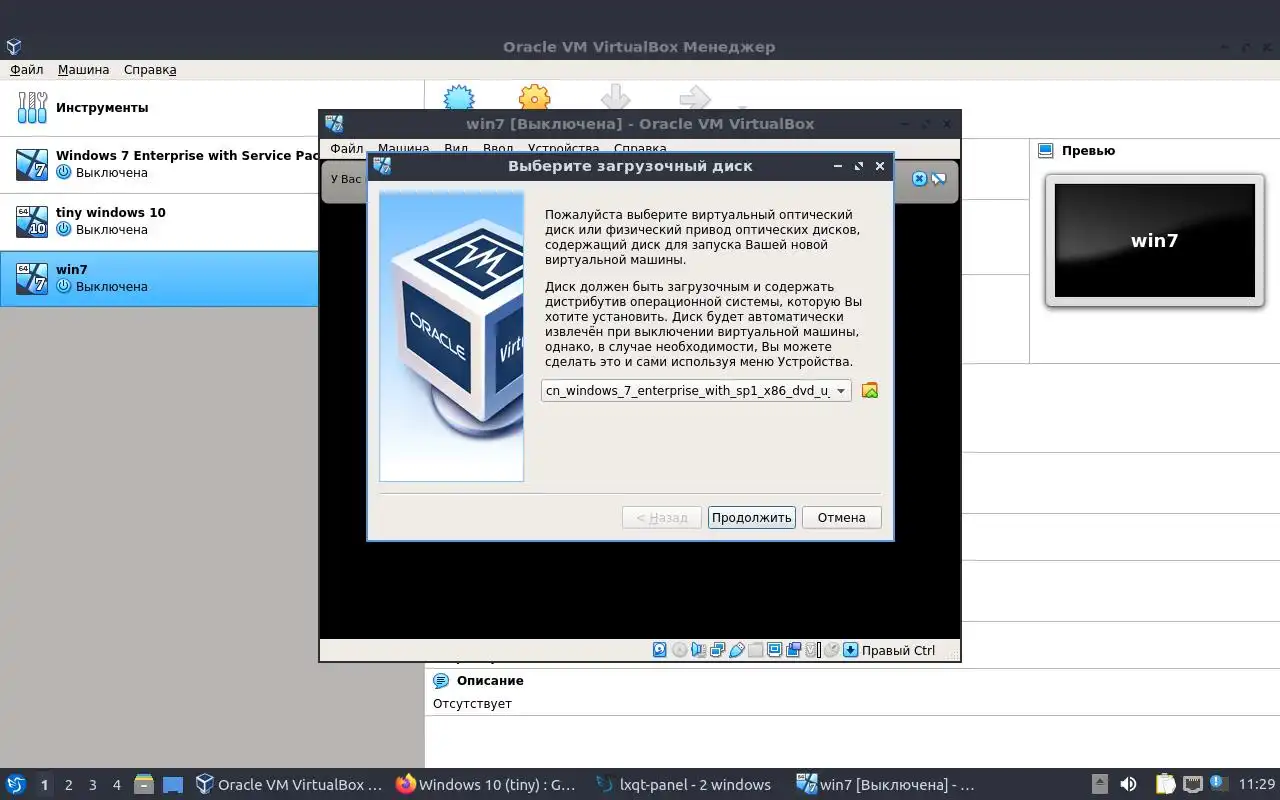Click the optical disk status bar icon
This screenshot has height=800, width=1280.
click(x=680, y=650)
